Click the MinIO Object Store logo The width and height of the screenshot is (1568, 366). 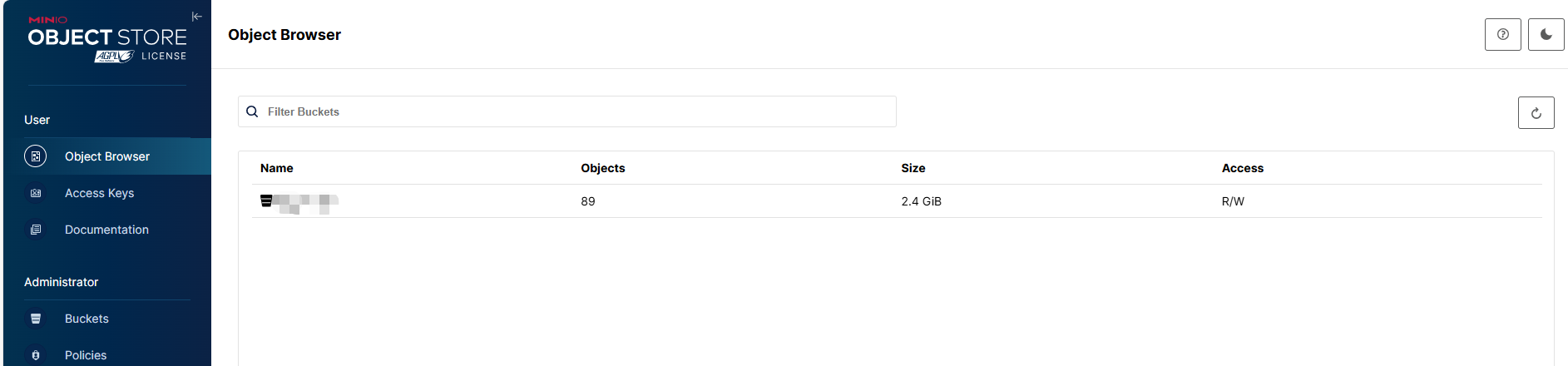point(106,37)
